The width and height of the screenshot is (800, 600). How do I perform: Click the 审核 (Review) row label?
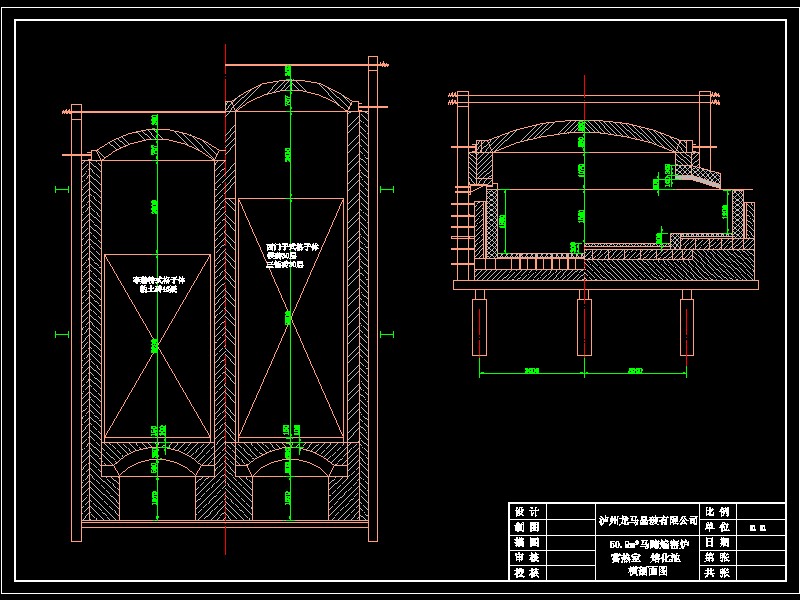[528, 558]
